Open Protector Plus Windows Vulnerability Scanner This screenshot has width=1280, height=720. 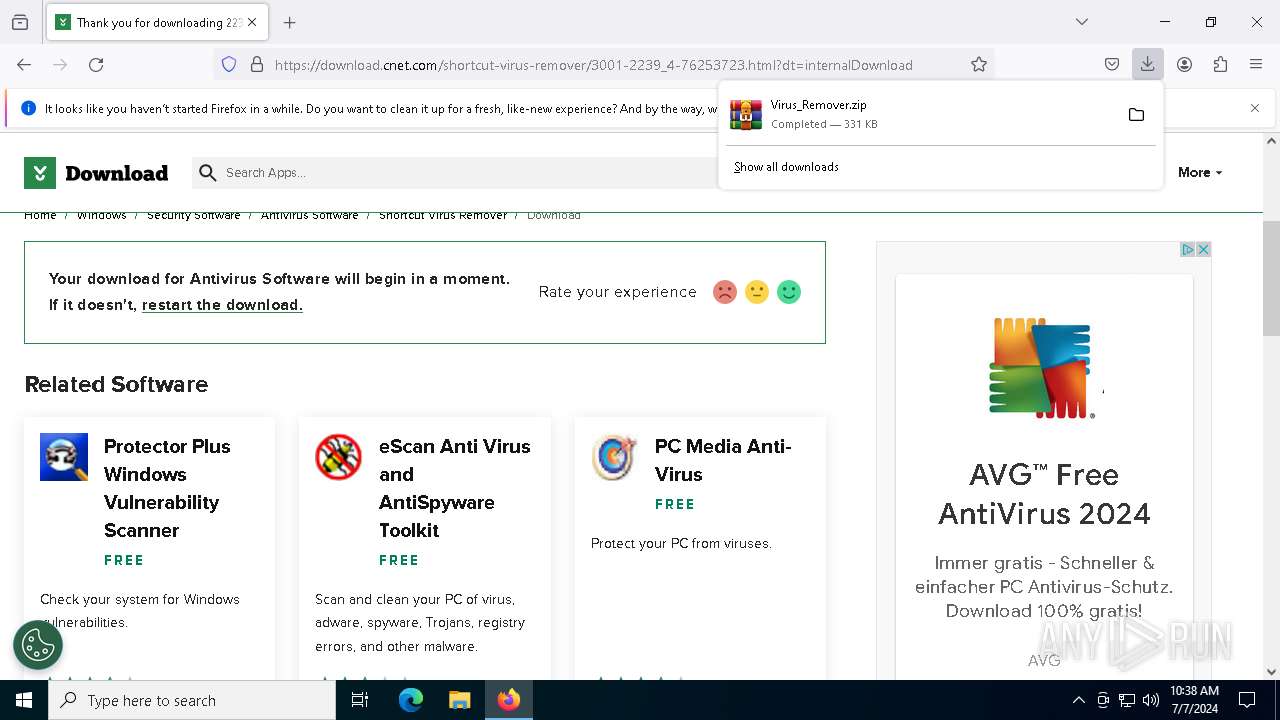point(167,488)
